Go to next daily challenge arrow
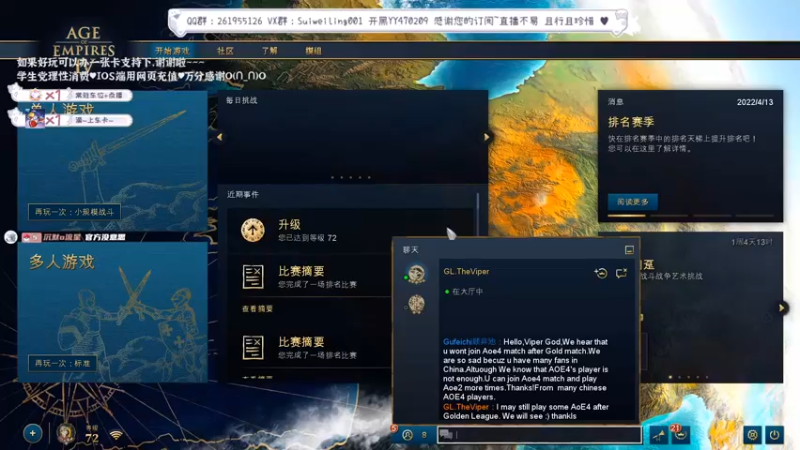 point(486,137)
